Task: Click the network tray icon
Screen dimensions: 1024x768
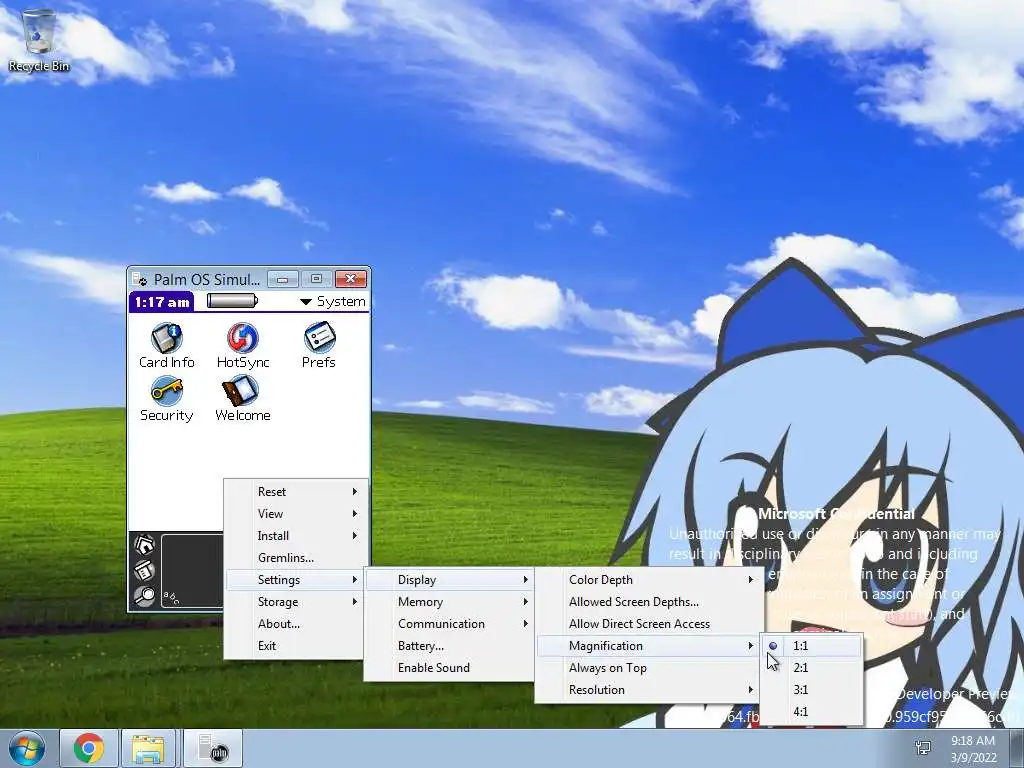Action: (923, 748)
